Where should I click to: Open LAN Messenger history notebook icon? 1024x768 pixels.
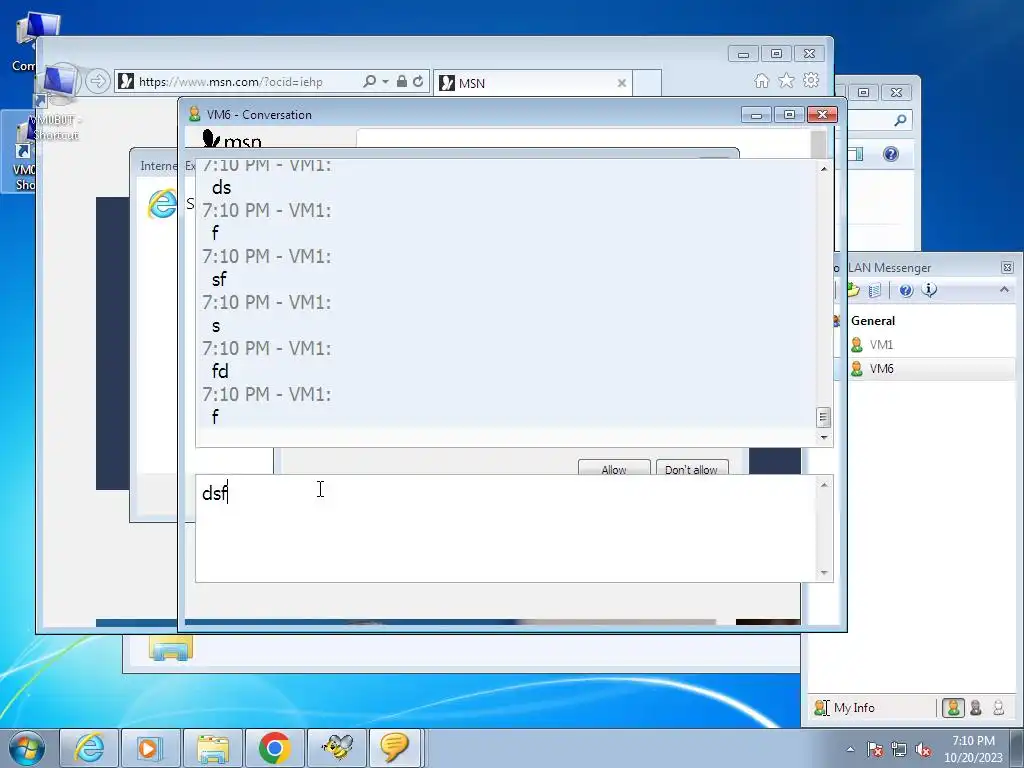[x=875, y=291]
